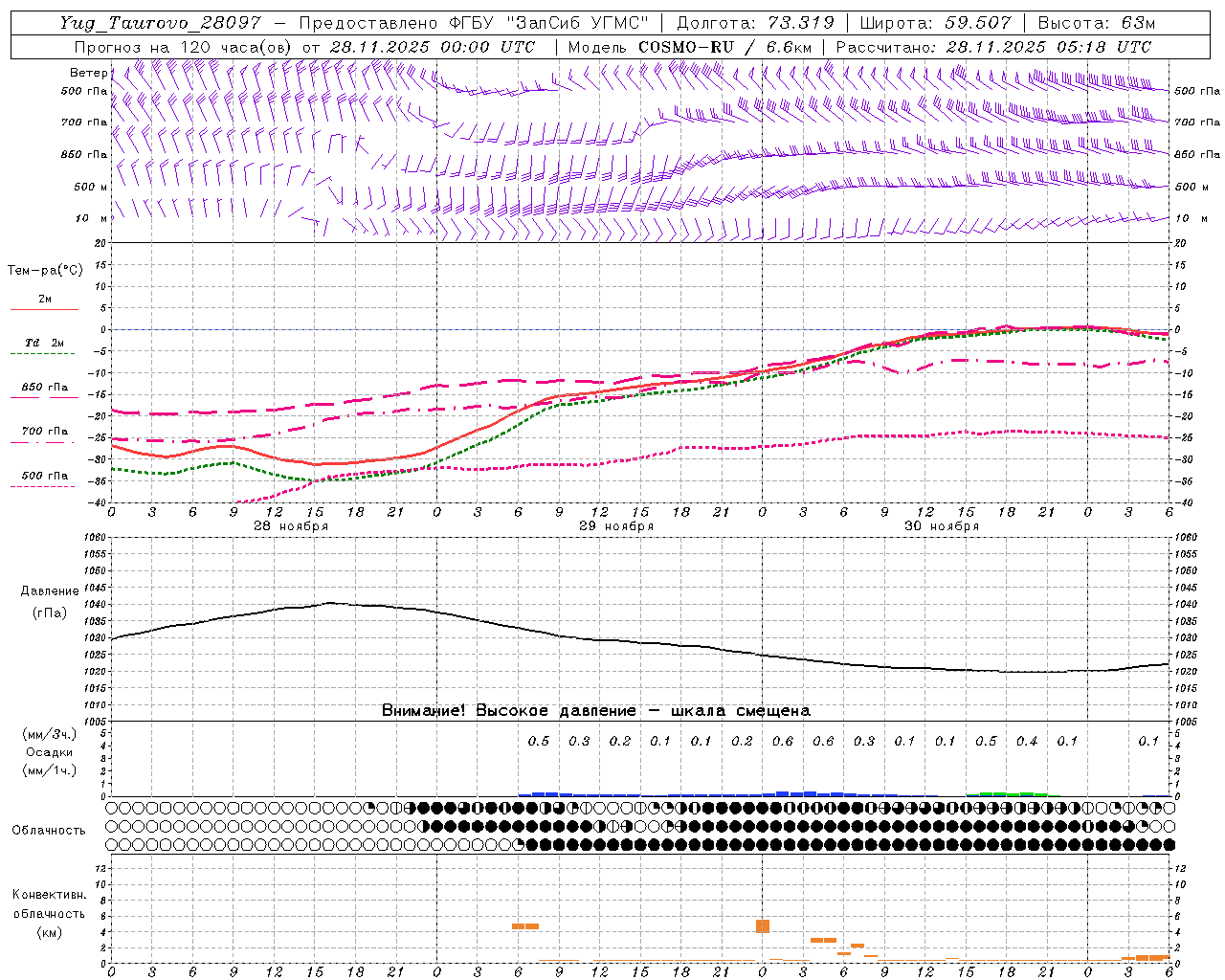Select the '500 гПа' temperature legend entry
Viewport: 1225px width, 980px height.
tap(44, 476)
